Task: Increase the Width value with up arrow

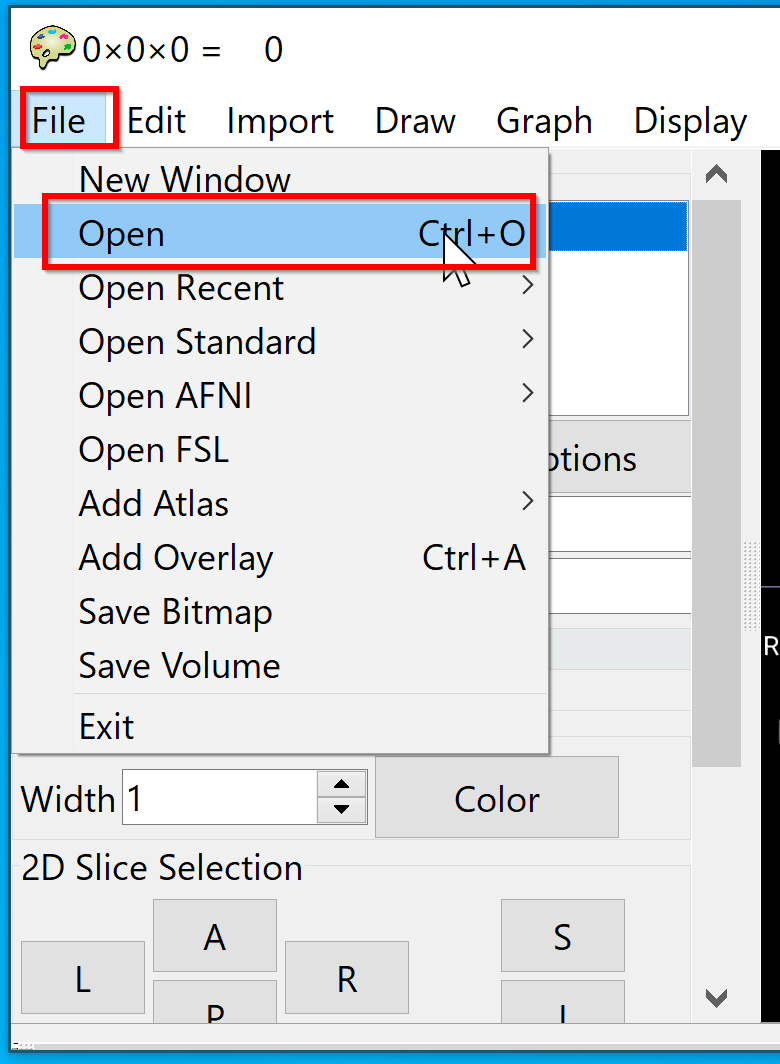Action: pyautogui.click(x=341, y=784)
